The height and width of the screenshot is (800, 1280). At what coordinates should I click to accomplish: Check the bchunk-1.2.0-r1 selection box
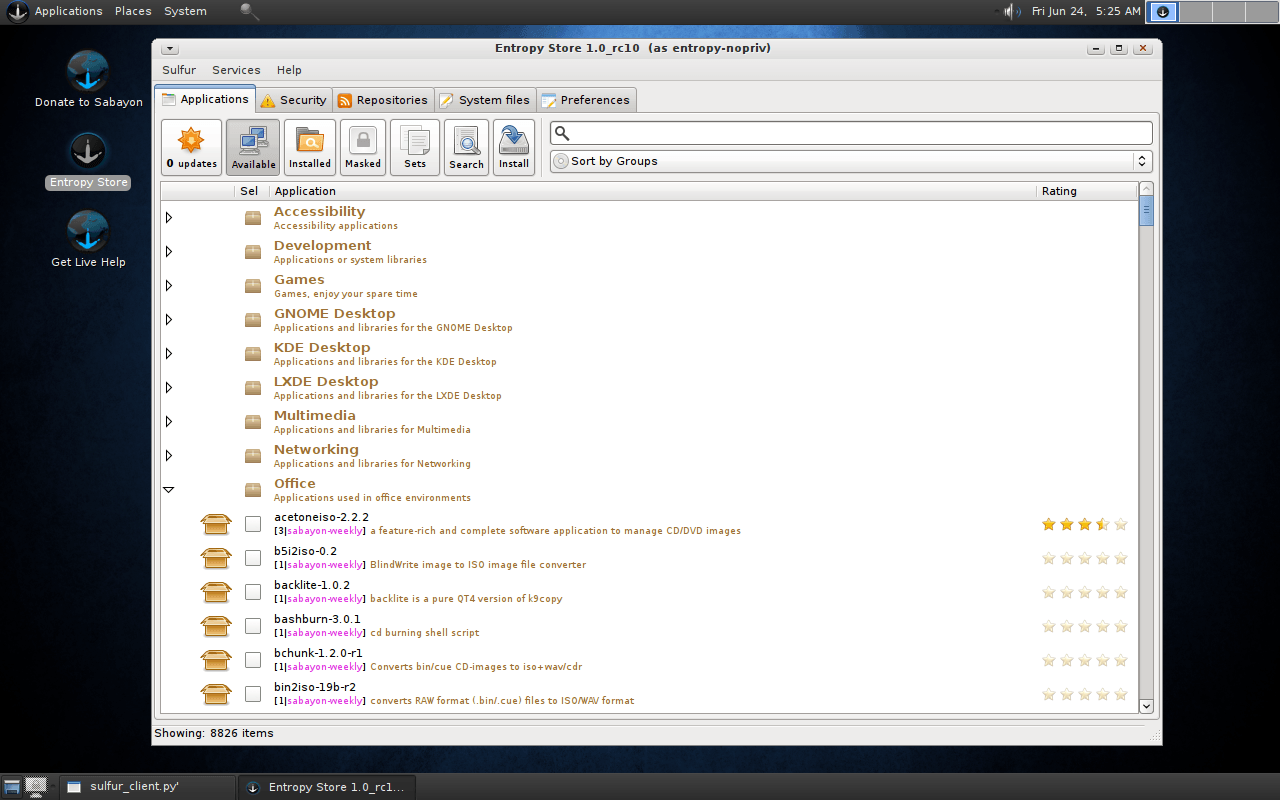253,660
